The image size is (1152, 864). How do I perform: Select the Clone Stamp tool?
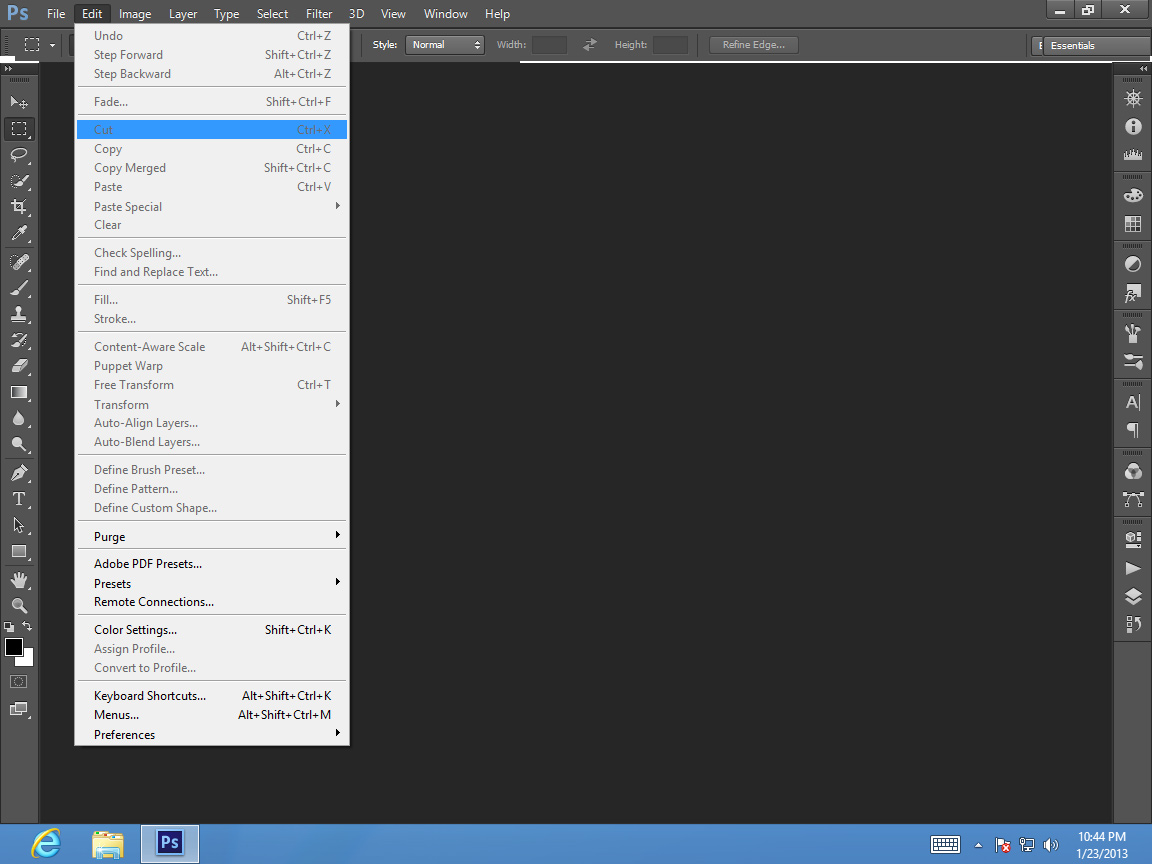[x=19, y=314]
